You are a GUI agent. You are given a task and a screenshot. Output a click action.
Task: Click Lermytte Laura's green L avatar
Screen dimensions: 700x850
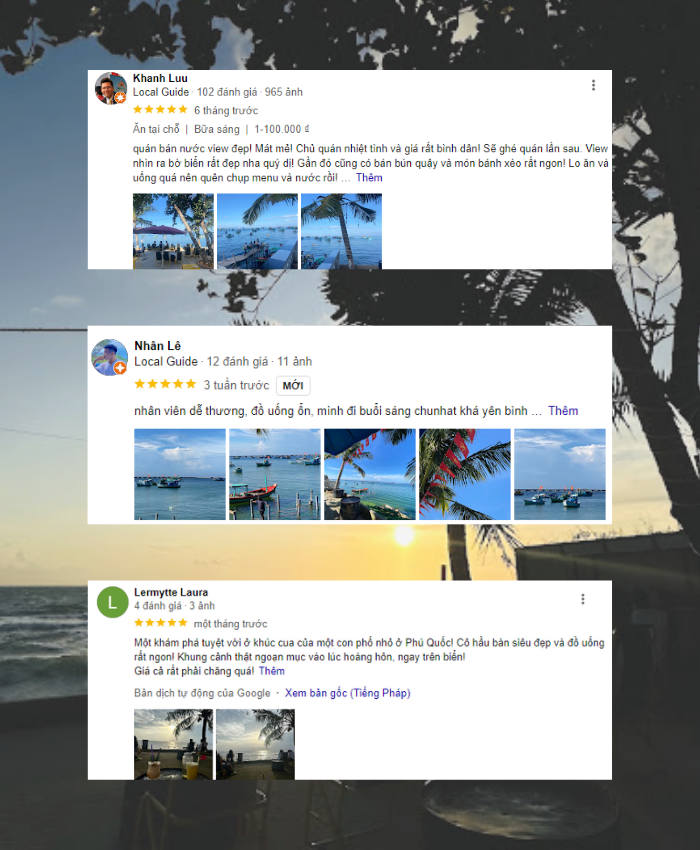pyautogui.click(x=112, y=602)
